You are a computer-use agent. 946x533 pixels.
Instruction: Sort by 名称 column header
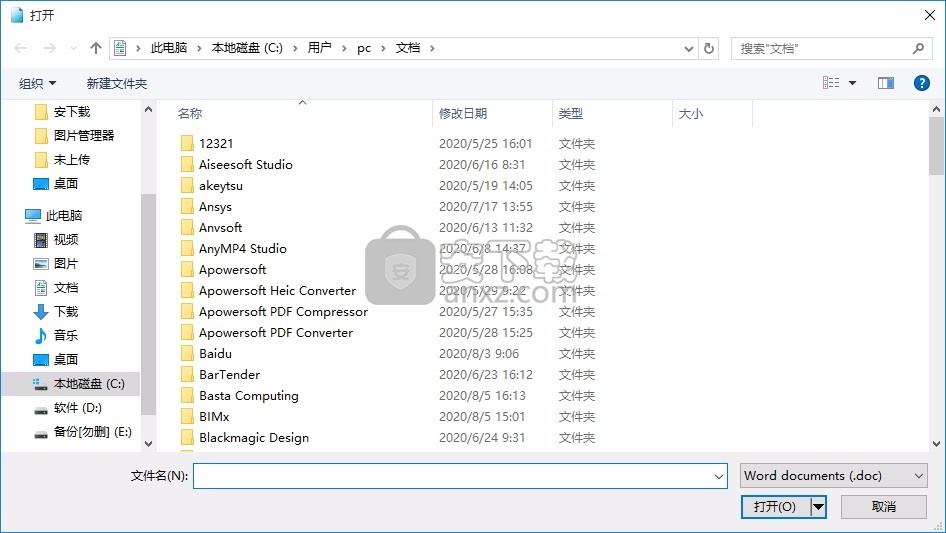(x=189, y=113)
